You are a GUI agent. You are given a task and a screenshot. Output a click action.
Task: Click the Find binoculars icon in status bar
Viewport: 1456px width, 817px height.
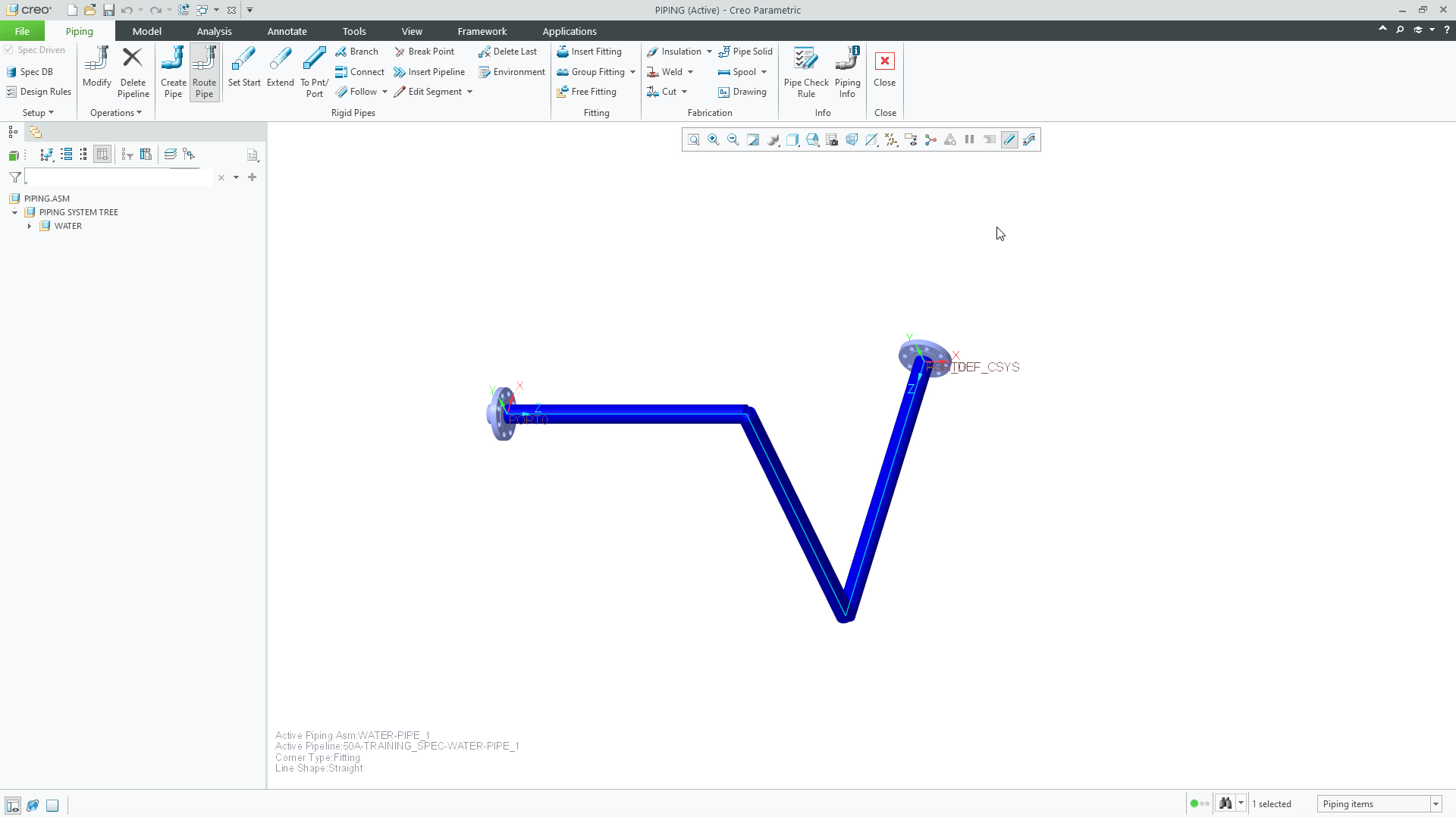[1225, 803]
